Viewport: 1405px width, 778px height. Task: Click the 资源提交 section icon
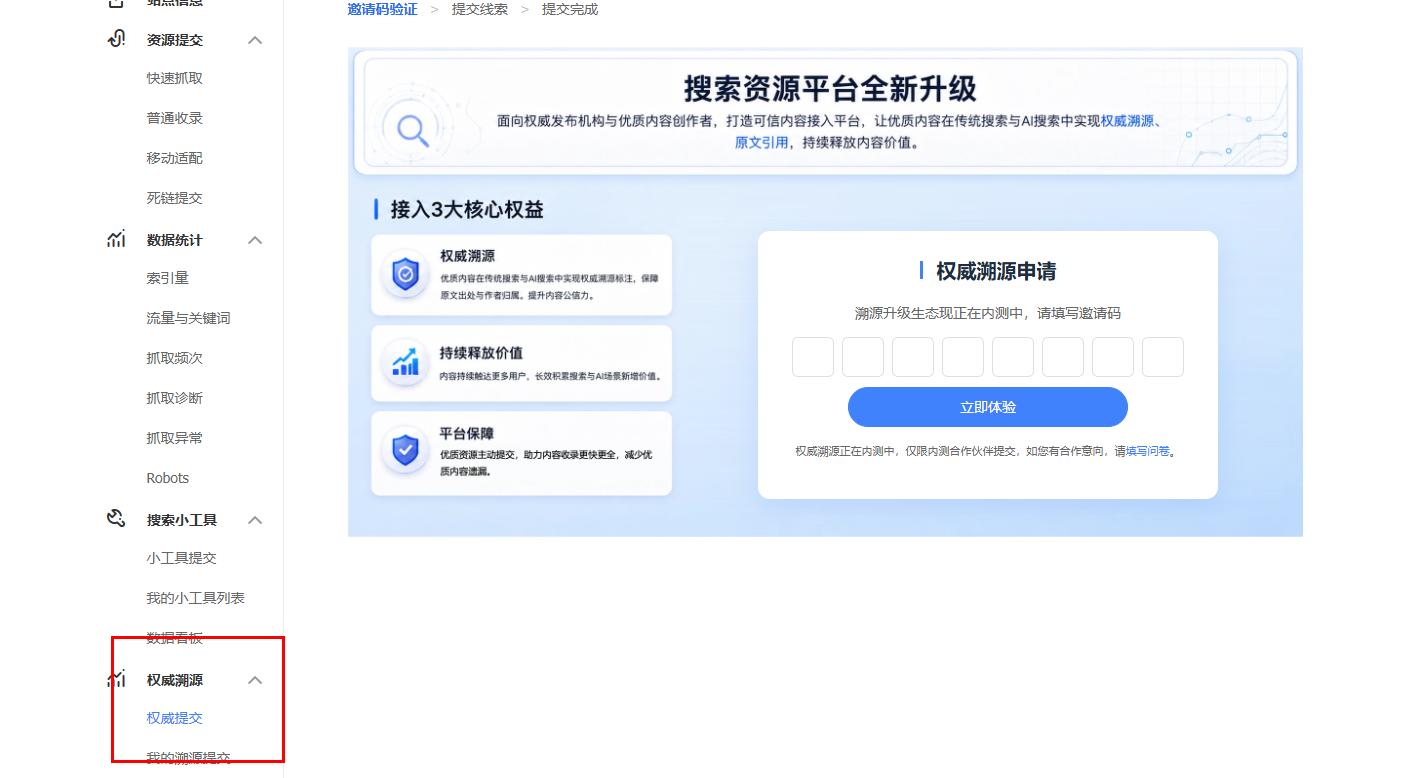pos(116,39)
